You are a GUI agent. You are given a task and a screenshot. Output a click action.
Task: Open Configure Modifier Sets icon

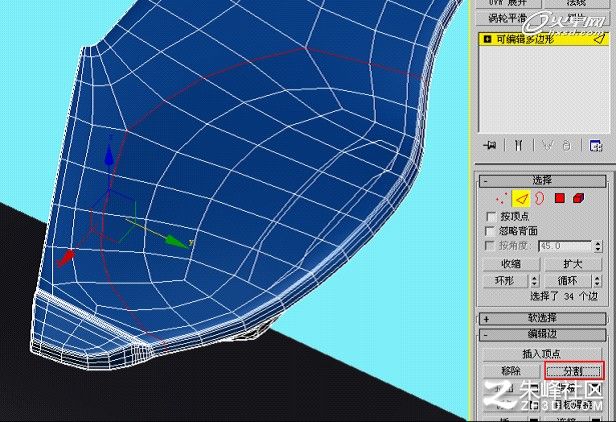point(596,146)
